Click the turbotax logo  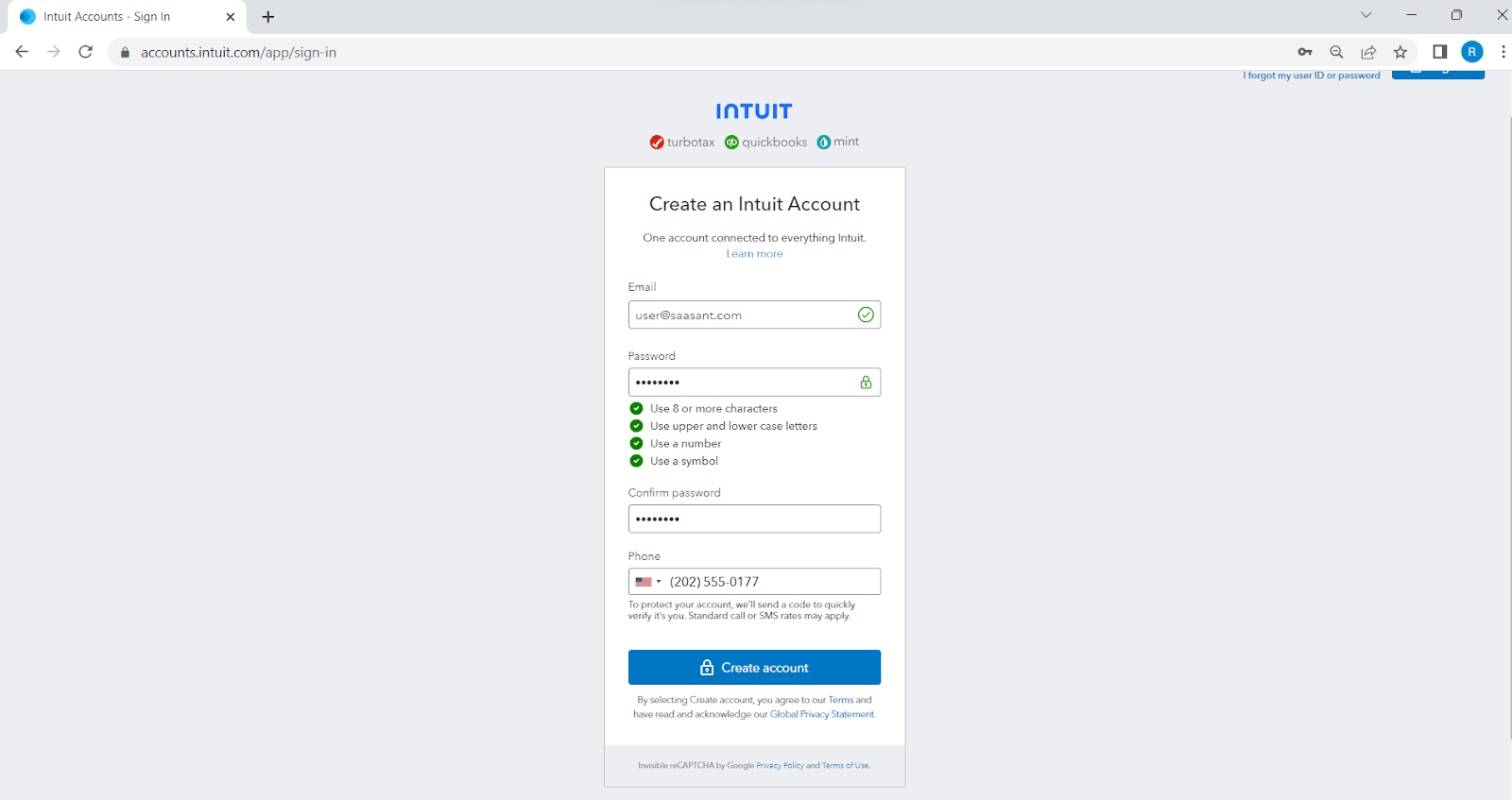(682, 142)
